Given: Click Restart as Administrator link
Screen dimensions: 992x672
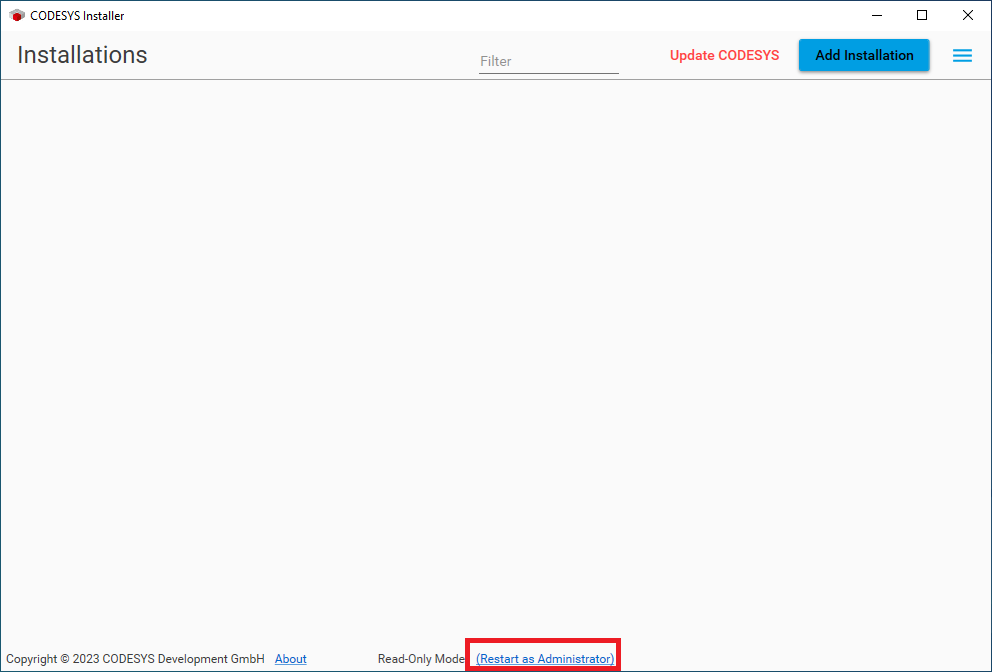Looking at the screenshot, I should coord(545,659).
